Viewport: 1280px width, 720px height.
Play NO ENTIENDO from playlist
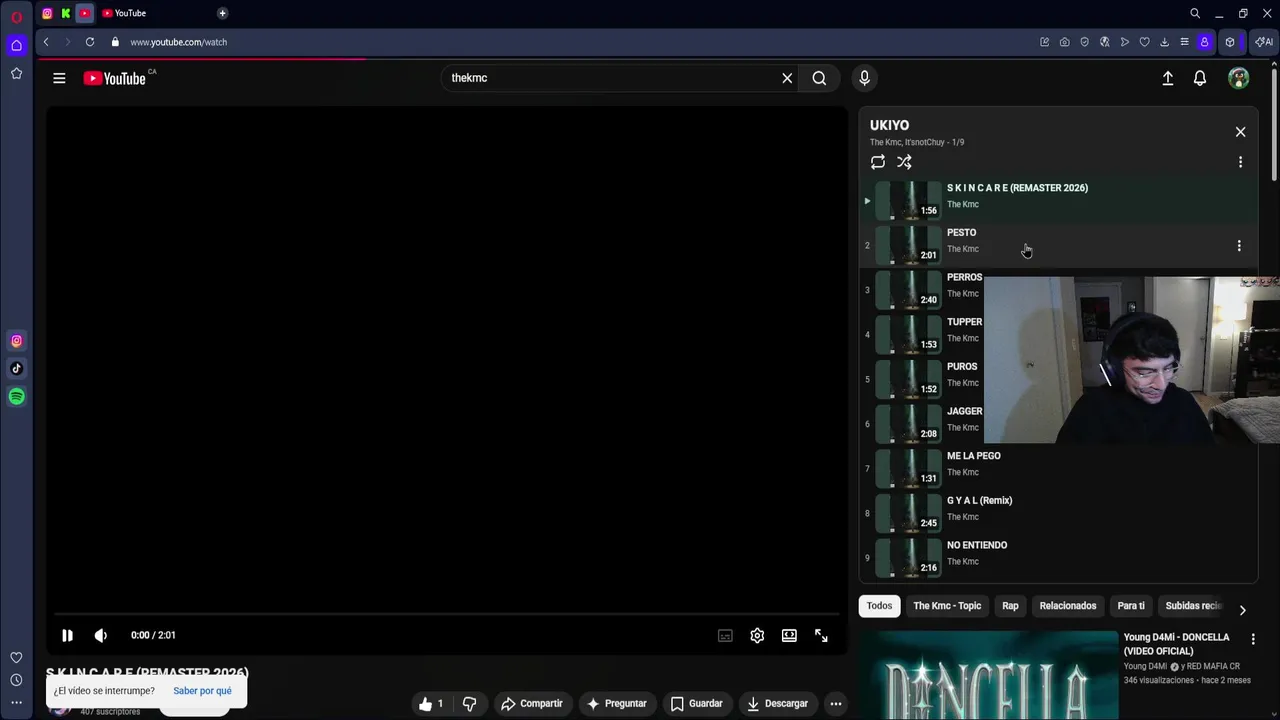click(x=1058, y=557)
